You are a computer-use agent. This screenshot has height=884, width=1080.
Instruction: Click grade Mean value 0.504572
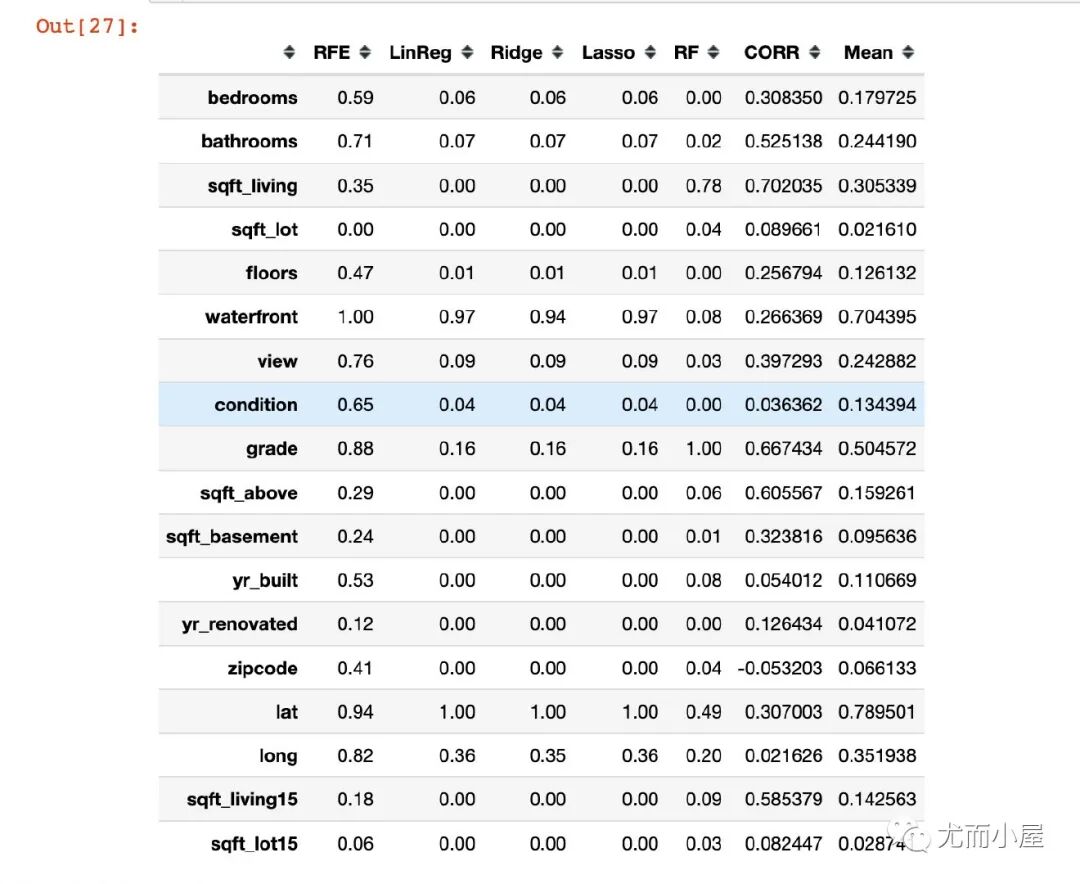(877, 449)
